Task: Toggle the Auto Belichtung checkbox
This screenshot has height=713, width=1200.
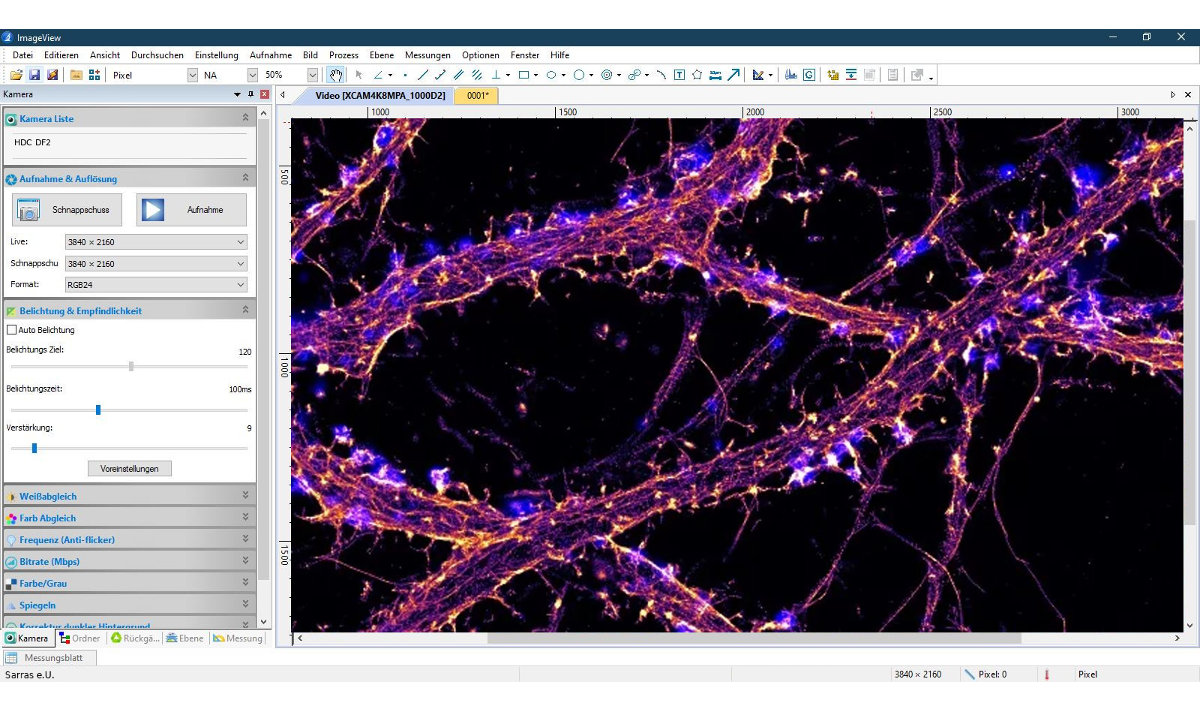Action: [x=12, y=330]
